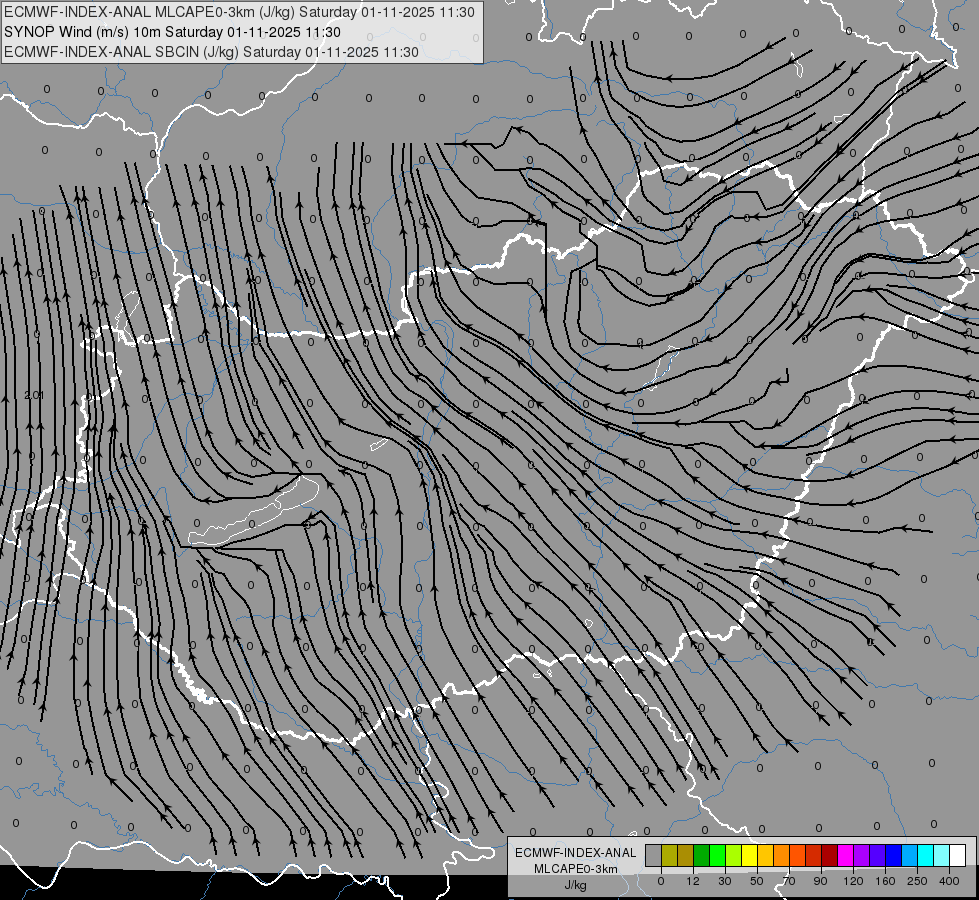Click the MLCAPE0-3km title line at top
Viewport: 979px width, 900px height.
239,12
